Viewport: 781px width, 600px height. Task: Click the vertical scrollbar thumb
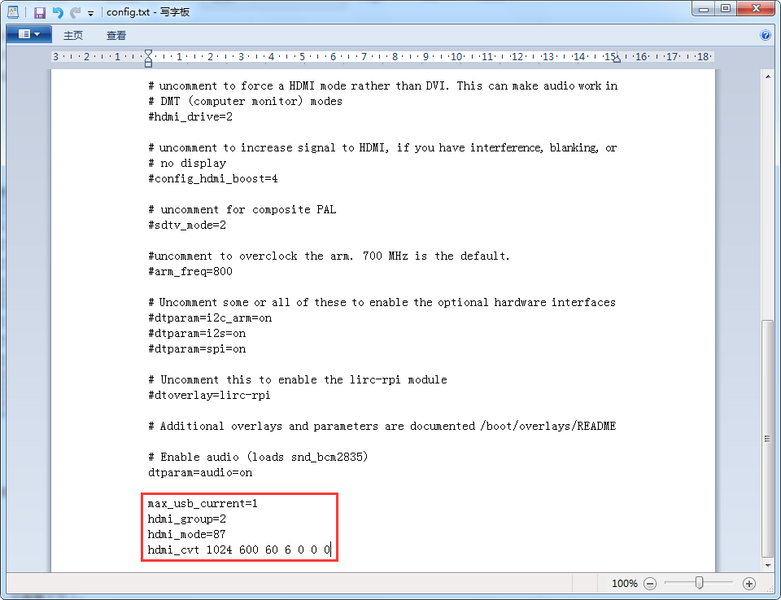(768, 439)
